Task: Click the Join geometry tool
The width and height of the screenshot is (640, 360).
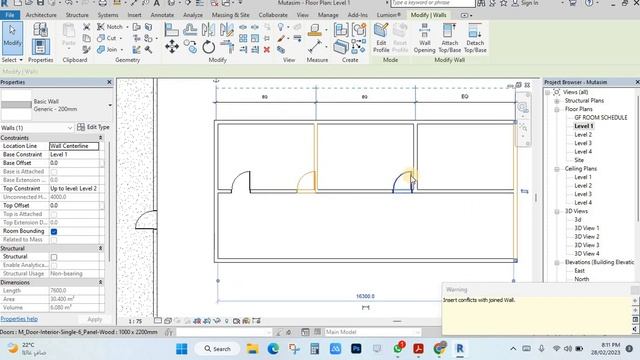Action: coord(108,49)
